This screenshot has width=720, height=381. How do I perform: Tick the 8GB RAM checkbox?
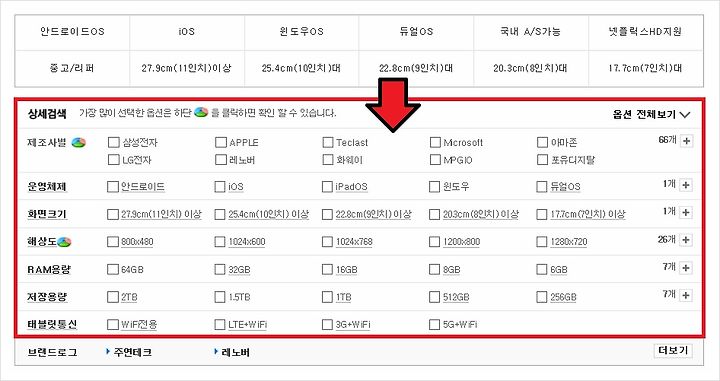pos(434,269)
